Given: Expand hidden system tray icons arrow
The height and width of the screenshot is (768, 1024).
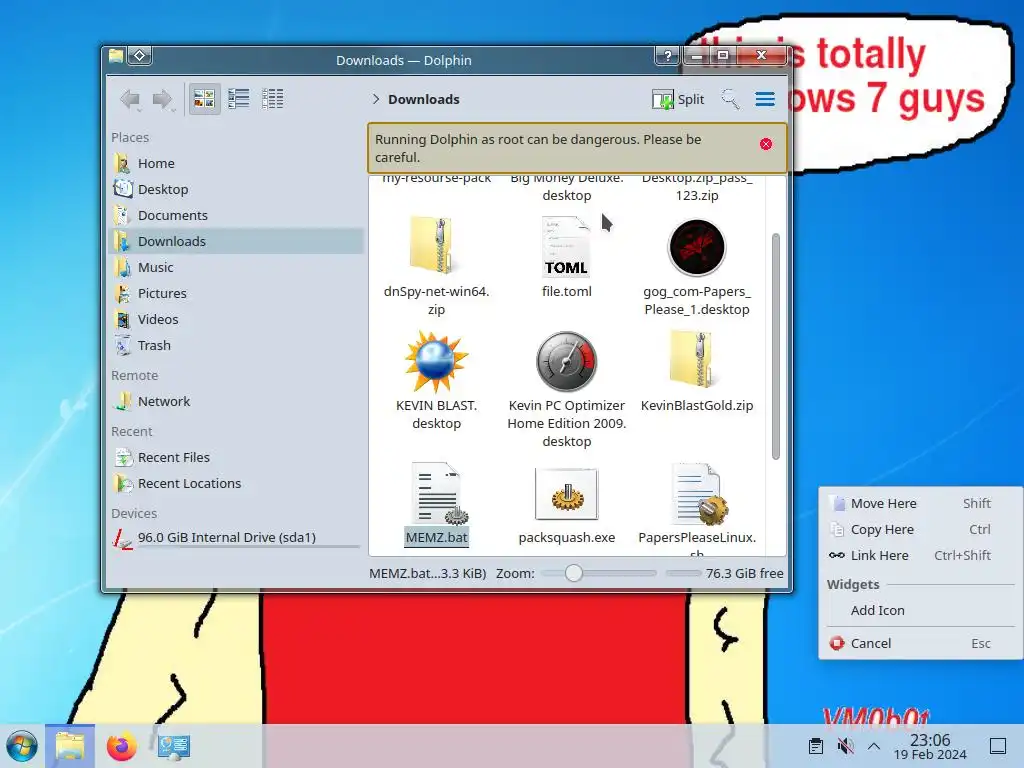Looking at the screenshot, I should 874,746.
